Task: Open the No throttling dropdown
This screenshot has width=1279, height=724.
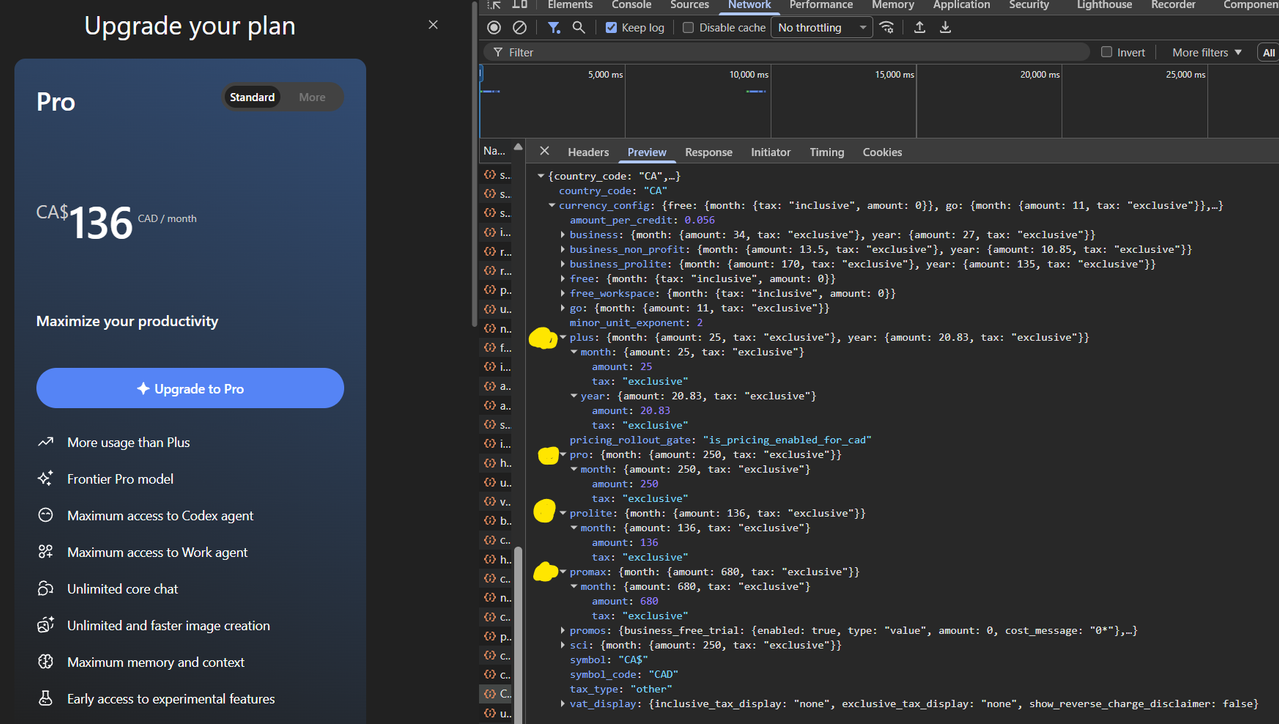Action: pyautogui.click(x=821, y=28)
